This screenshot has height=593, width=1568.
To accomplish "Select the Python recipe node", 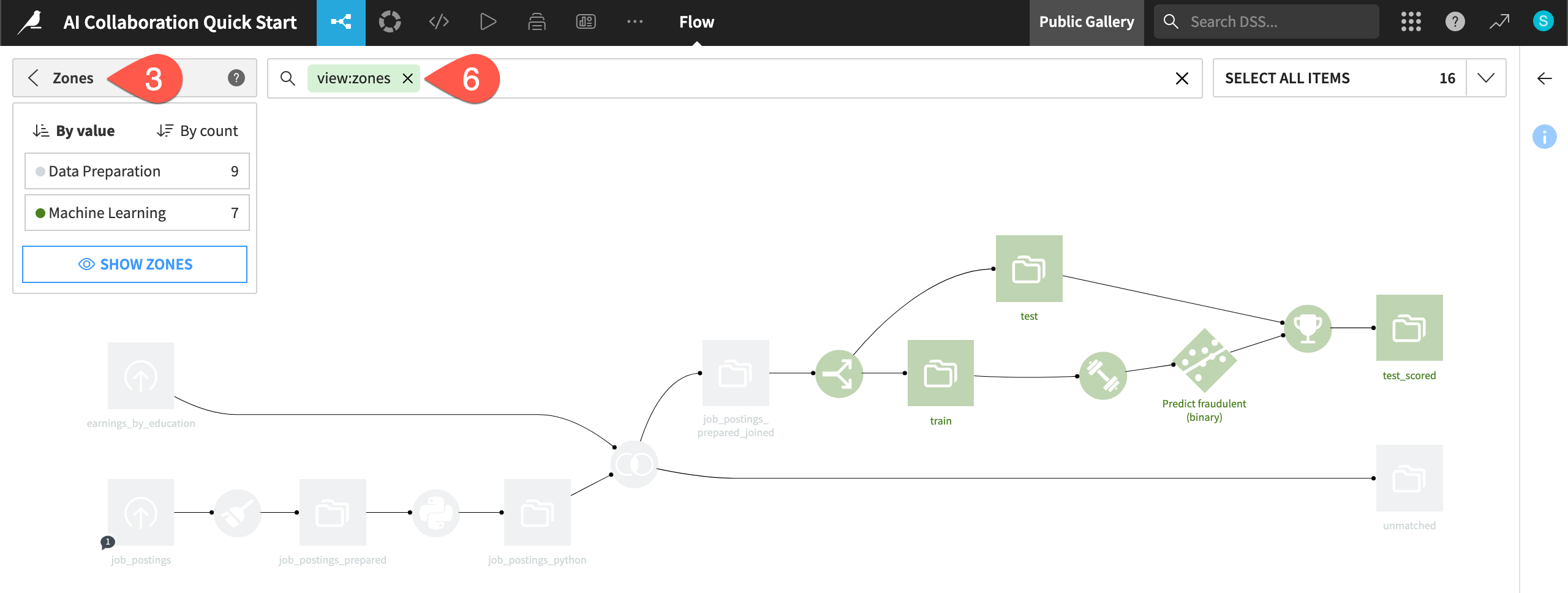I will pyautogui.click(x=435, y=513).
